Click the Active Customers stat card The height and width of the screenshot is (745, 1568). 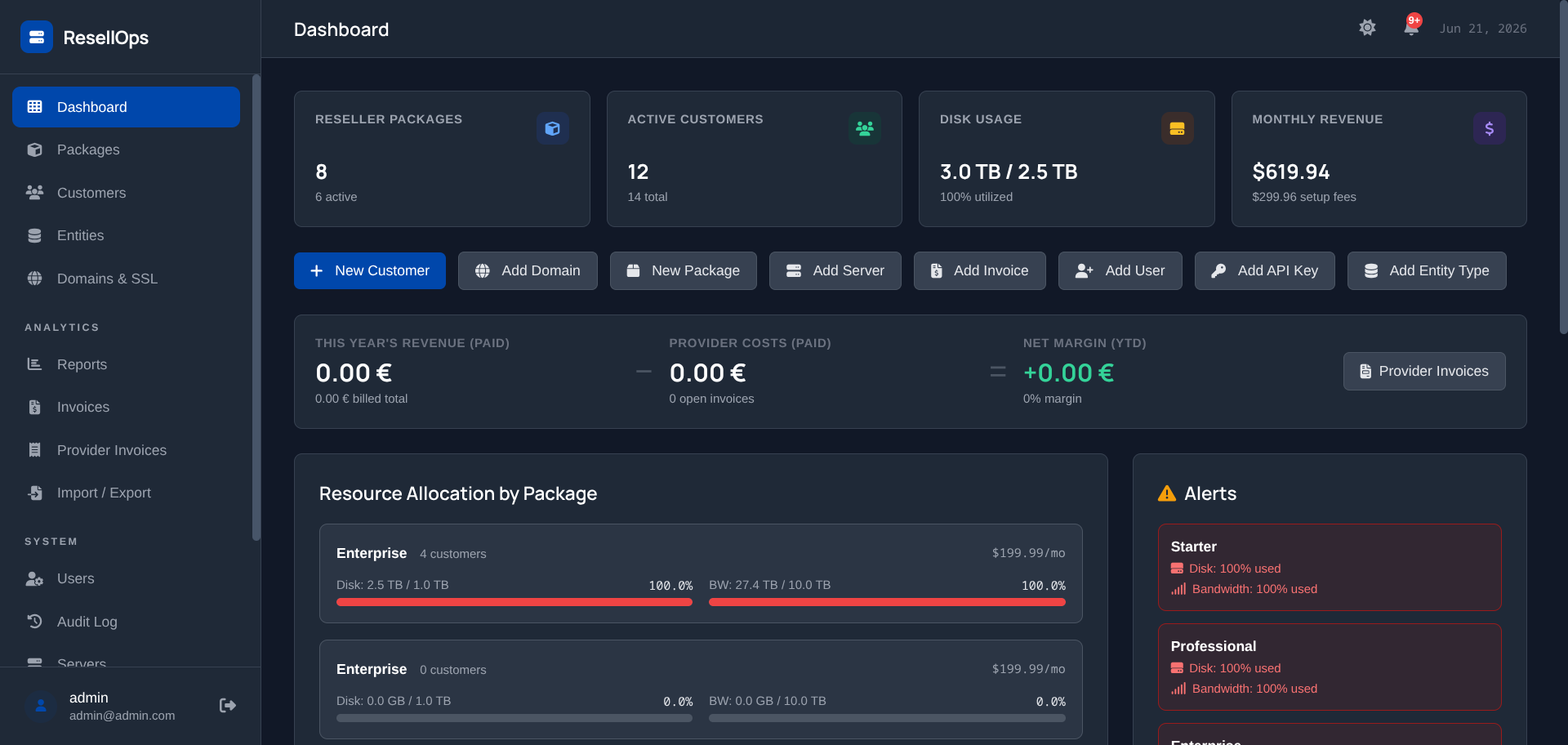tap(755, 158)
